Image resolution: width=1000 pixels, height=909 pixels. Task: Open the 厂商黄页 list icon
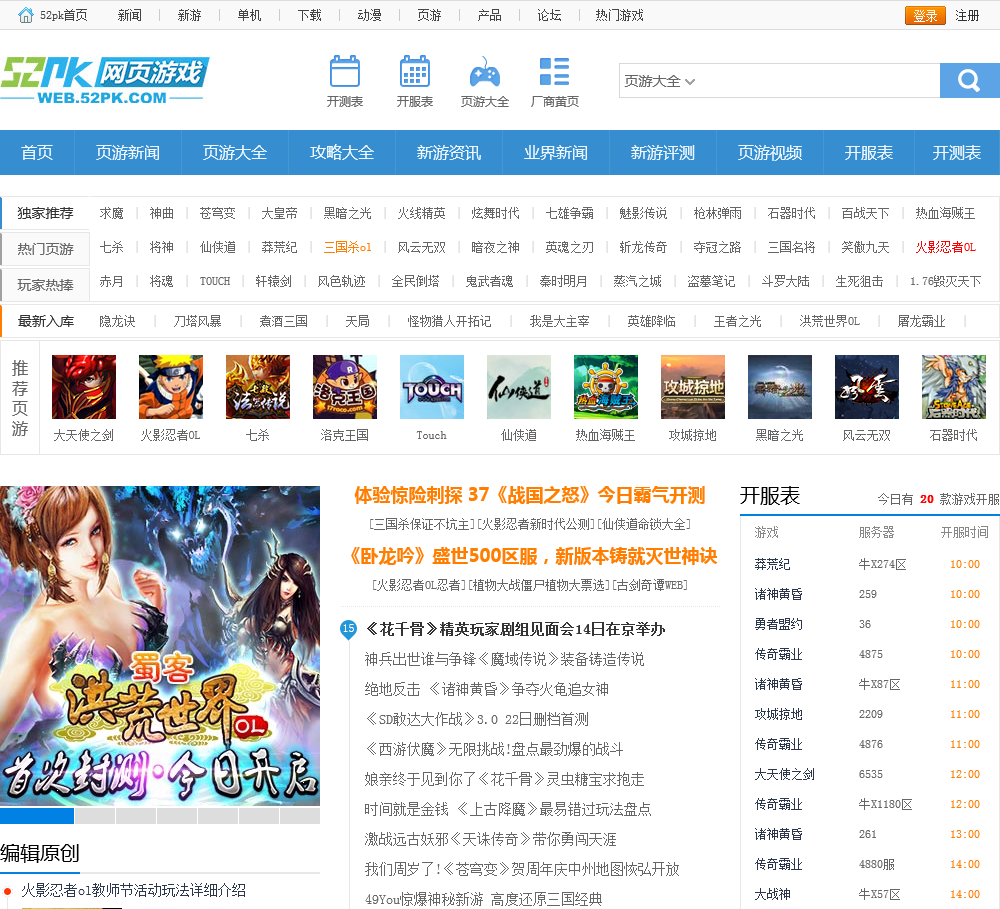click(554, 71)
